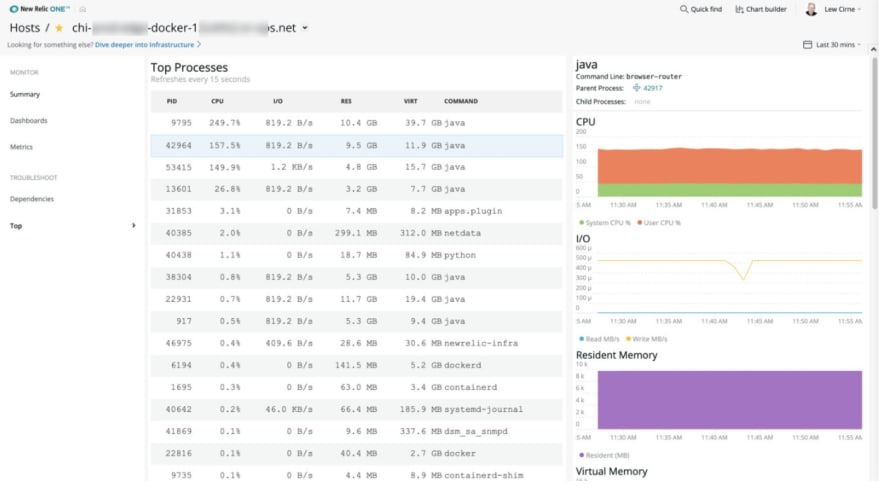
Task: Select the java process row PID 9795
Action: [x=356, y=123]
